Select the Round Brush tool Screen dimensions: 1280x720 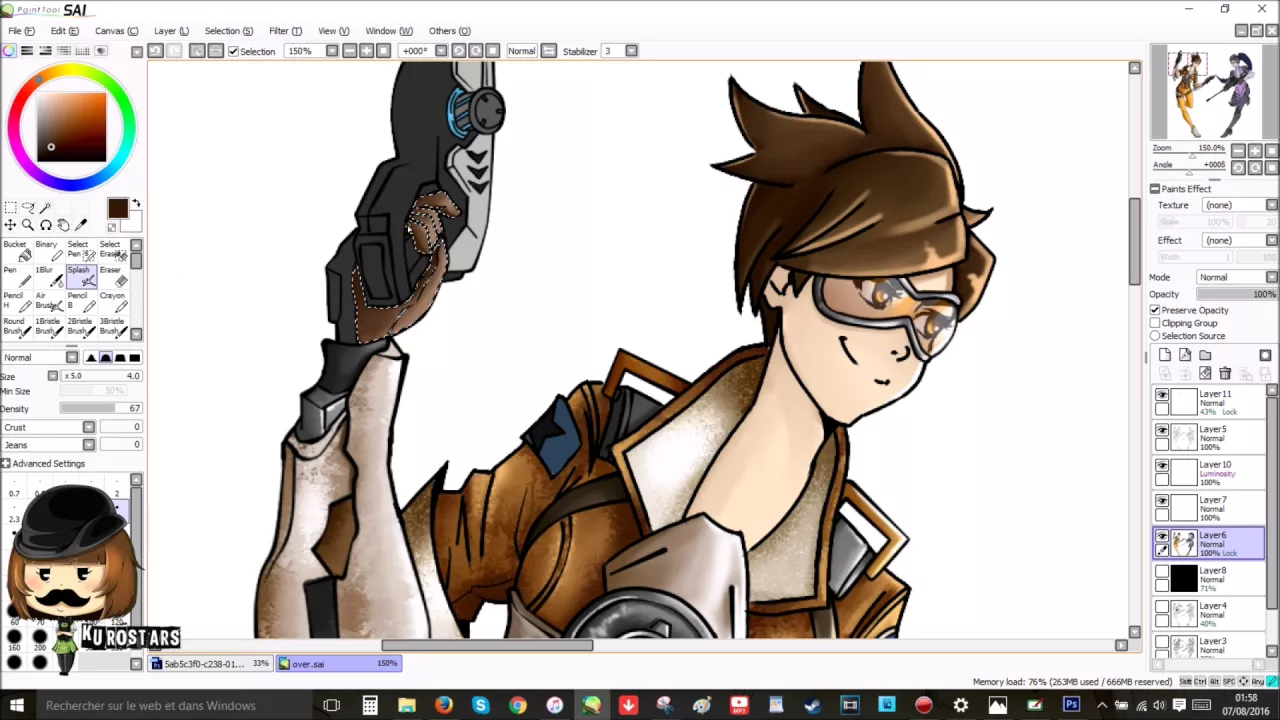coord(17,327)
